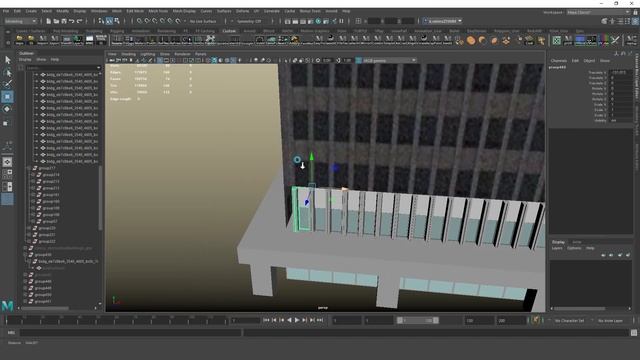Open the Modeling menu set dropdown
Image resolution: width=640 pixels, height=360 pixels.
tap(20, 21)
